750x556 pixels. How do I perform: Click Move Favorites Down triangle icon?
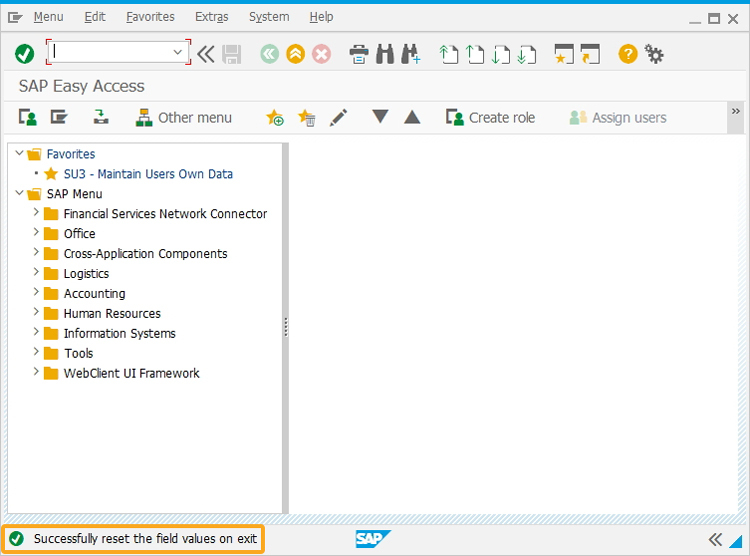click(x=380, y=116)
